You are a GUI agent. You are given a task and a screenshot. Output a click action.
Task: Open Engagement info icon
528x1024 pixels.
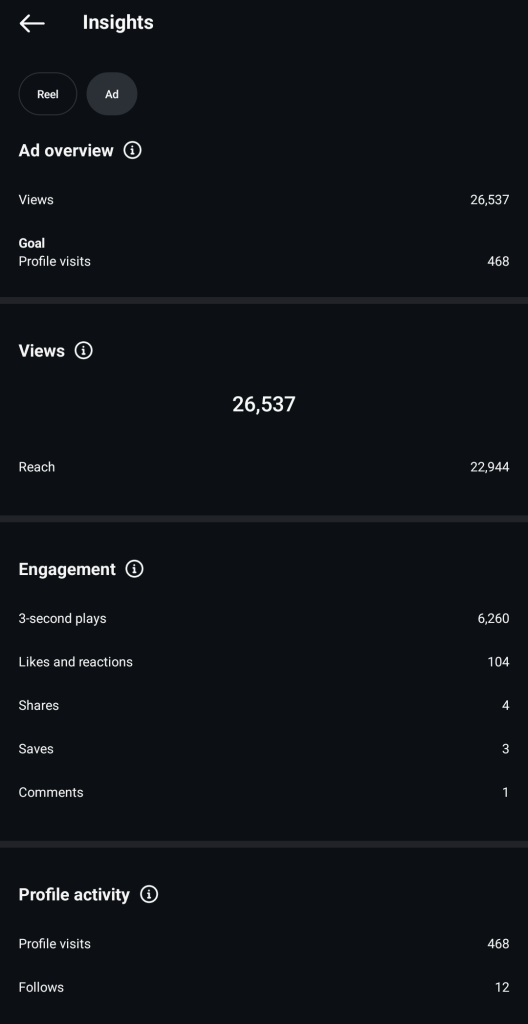(135, 569)
